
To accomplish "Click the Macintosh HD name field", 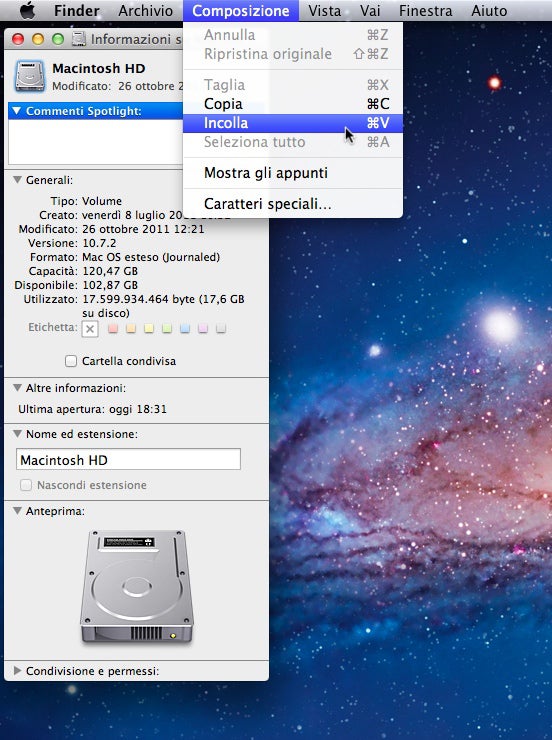I will coord(128,459).
